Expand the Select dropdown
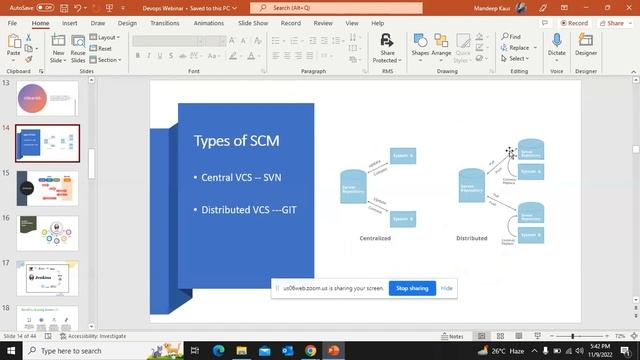This screenshot has width=640, height=360. tap(515, 59)
